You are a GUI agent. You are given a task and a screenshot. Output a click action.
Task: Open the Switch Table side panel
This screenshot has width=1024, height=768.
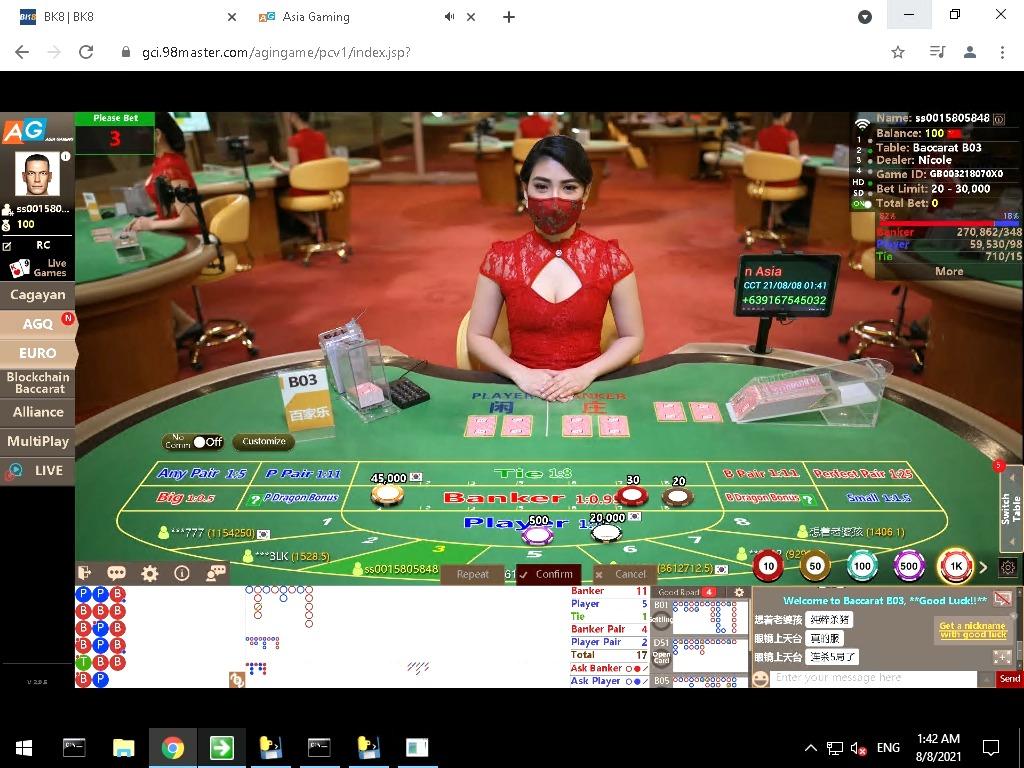coord(1012,508)
